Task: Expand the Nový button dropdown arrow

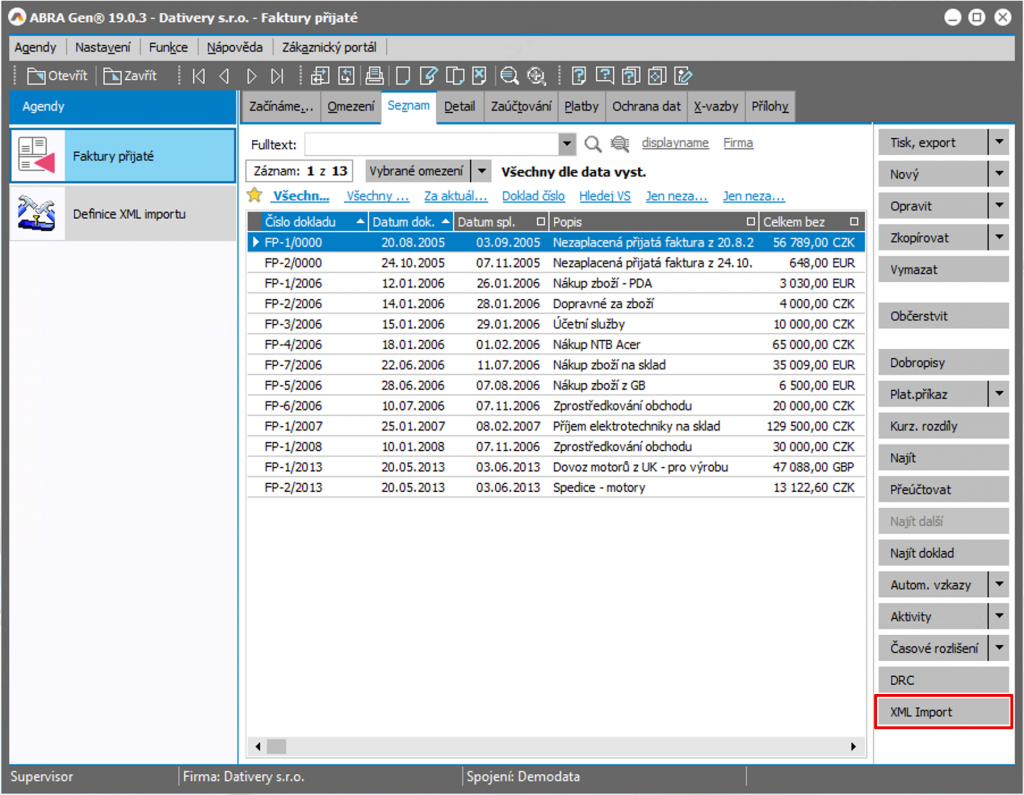Action: [x=999, y=174]
